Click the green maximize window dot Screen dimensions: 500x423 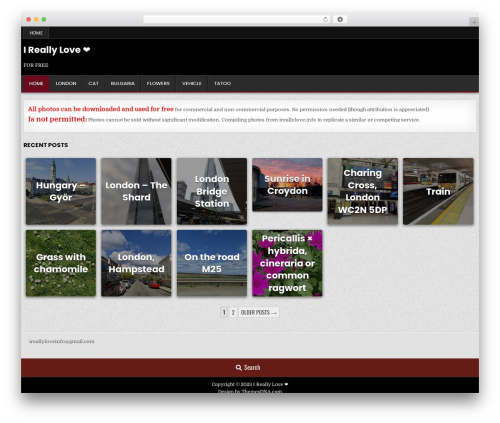point(44,20)
